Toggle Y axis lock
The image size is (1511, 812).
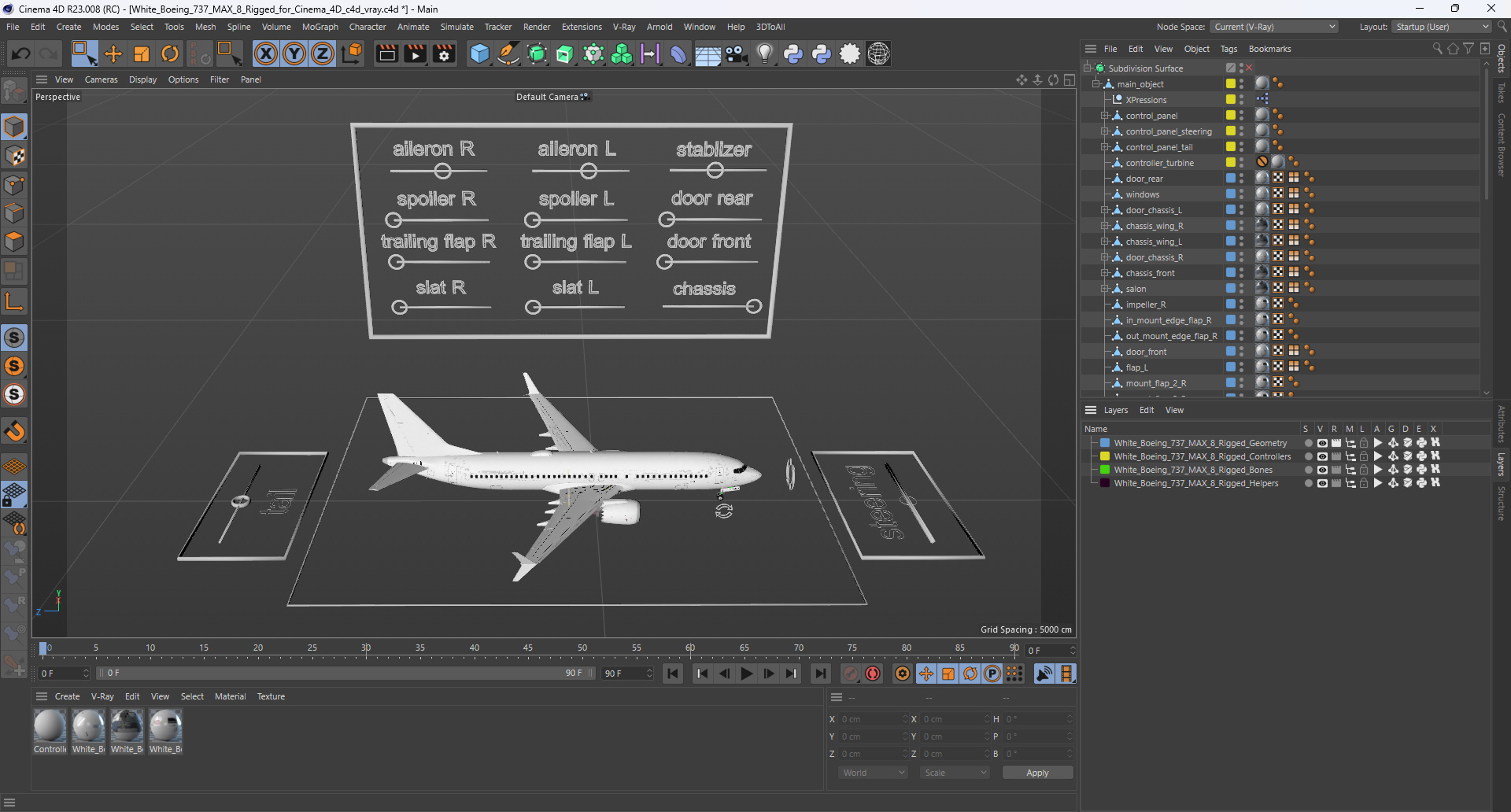pyautogui.click(x=294, y=54)
